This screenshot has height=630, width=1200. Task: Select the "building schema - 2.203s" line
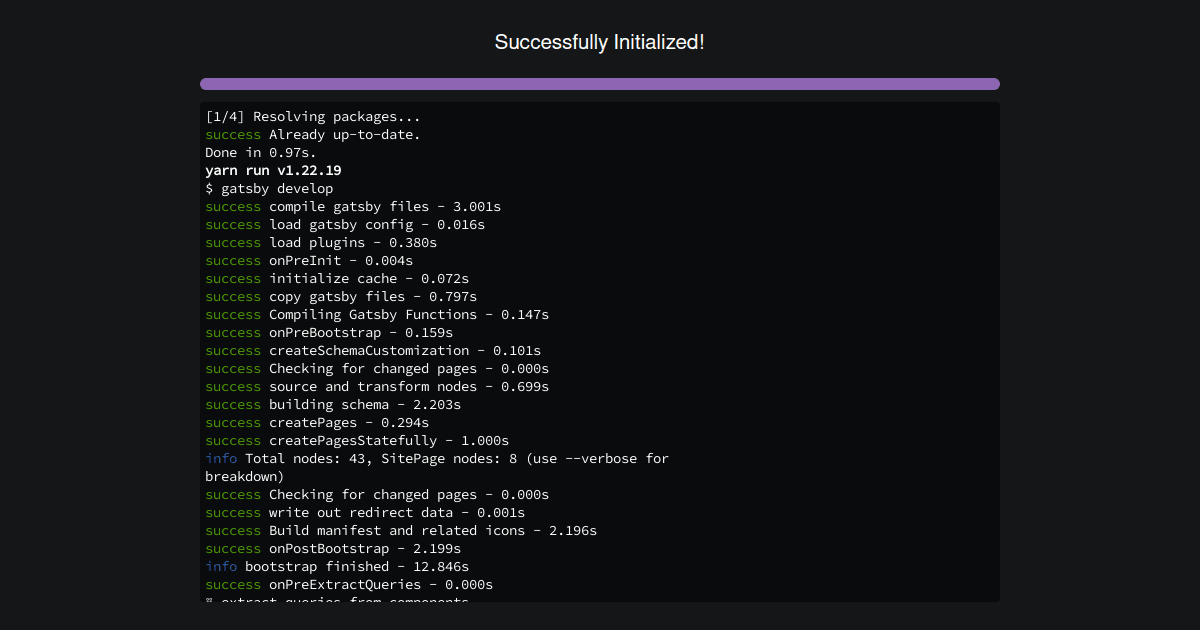tap(333, 405)
